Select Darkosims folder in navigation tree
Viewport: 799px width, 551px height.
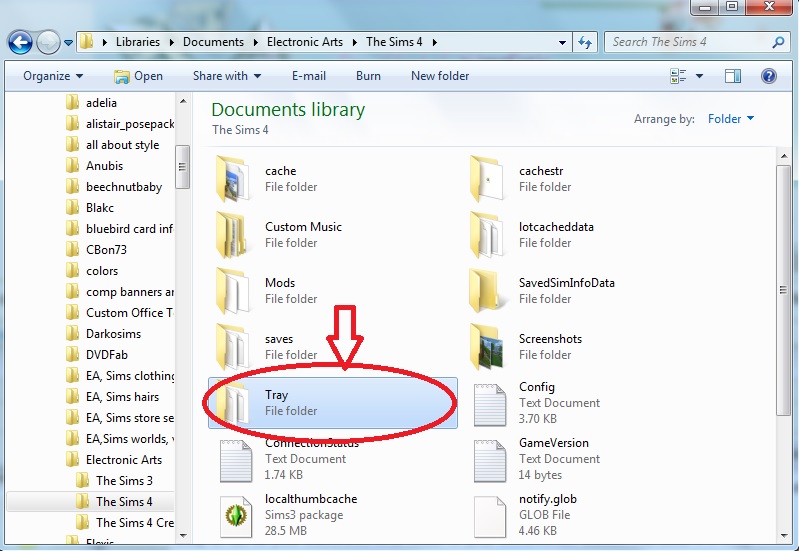[113, 334]
